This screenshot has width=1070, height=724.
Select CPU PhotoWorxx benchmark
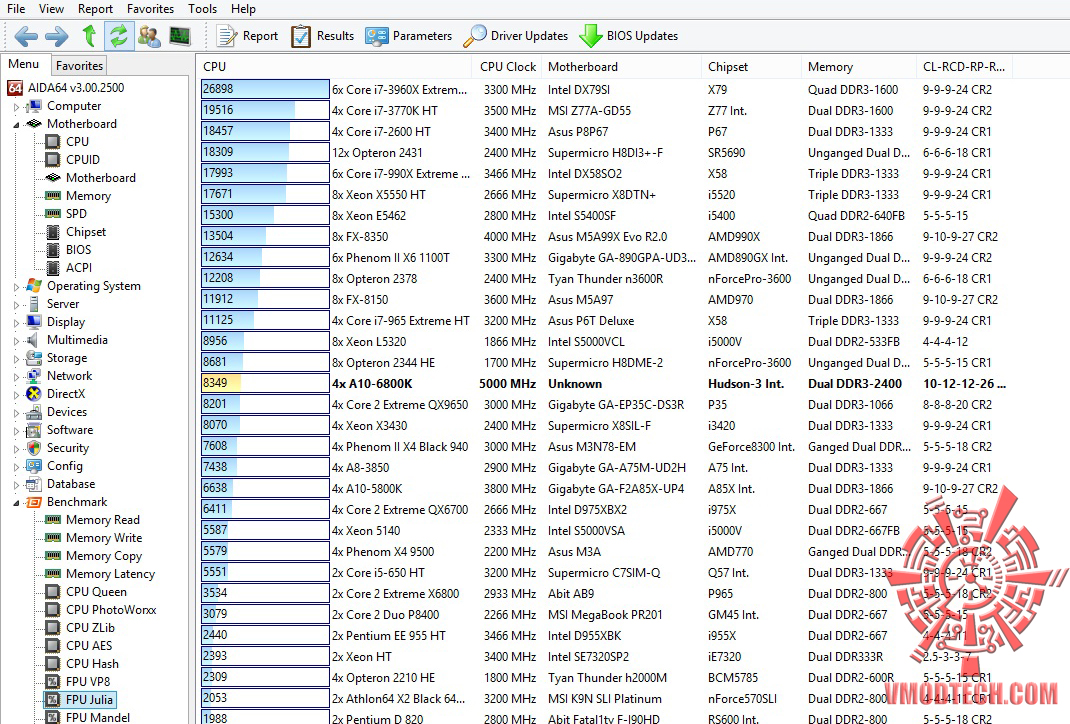(x=111, y=609)
